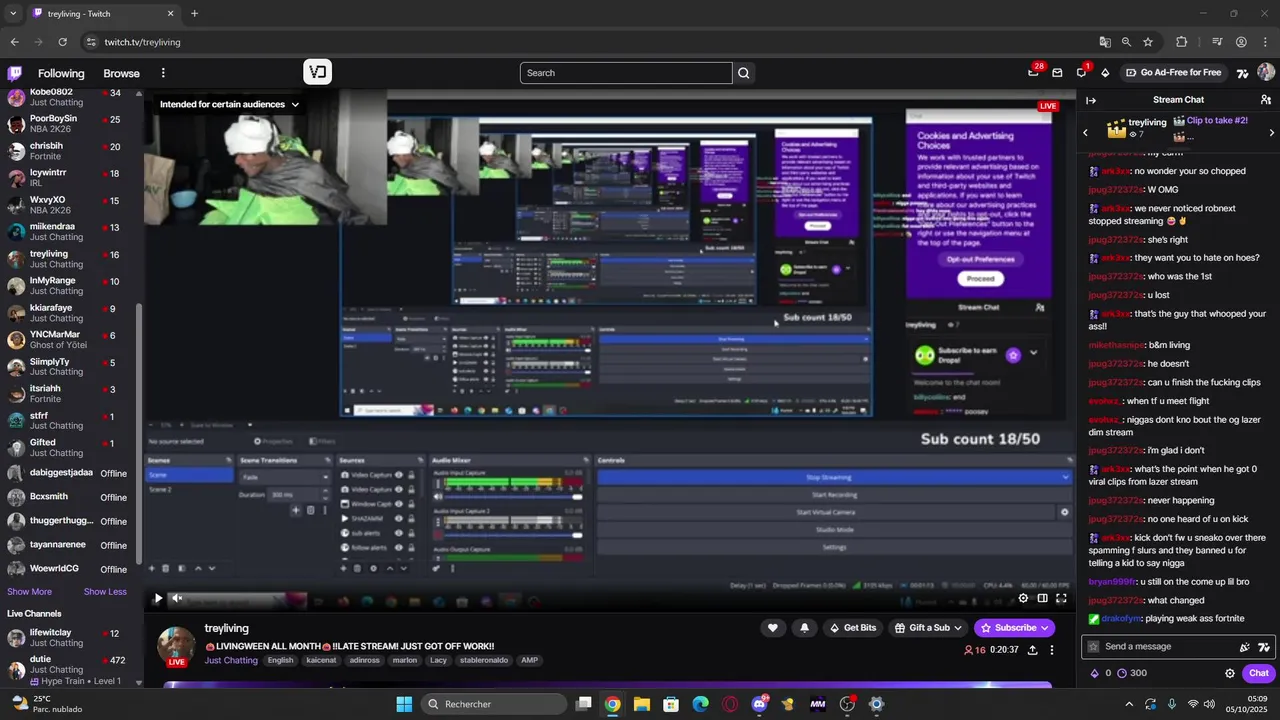
Task: Click the kaicenat tag
Action: point(321,660)
